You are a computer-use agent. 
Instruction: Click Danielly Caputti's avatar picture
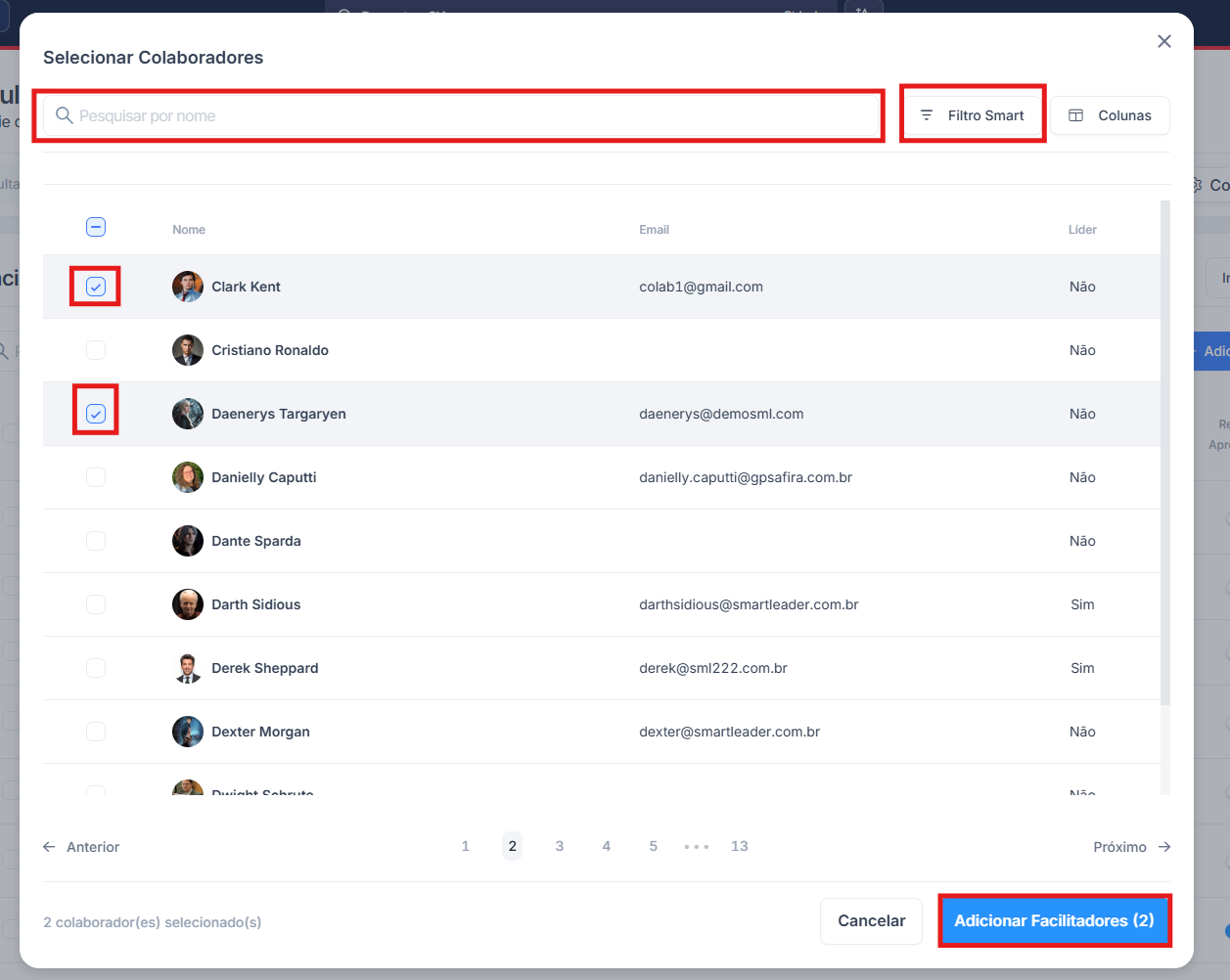[x=188, y=477]
